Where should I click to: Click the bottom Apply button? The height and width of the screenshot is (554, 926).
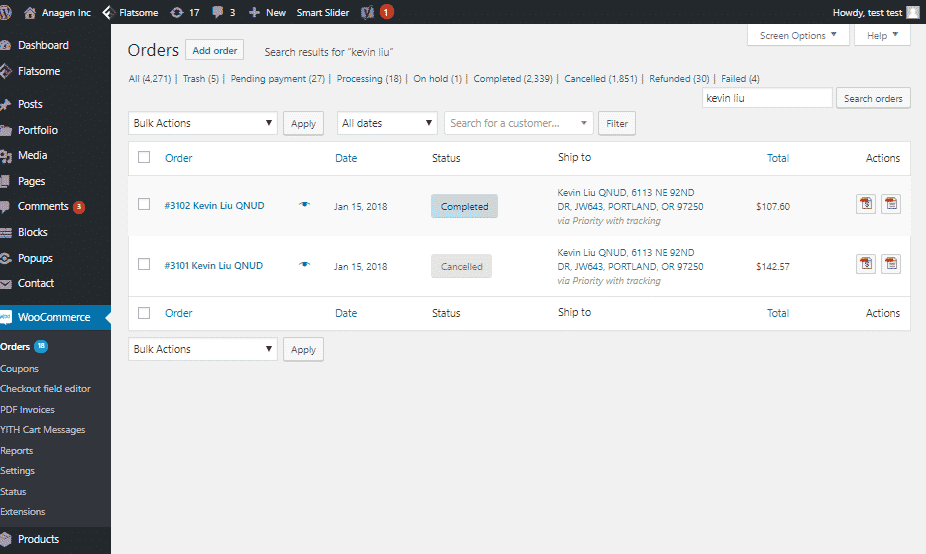(303, 350)
